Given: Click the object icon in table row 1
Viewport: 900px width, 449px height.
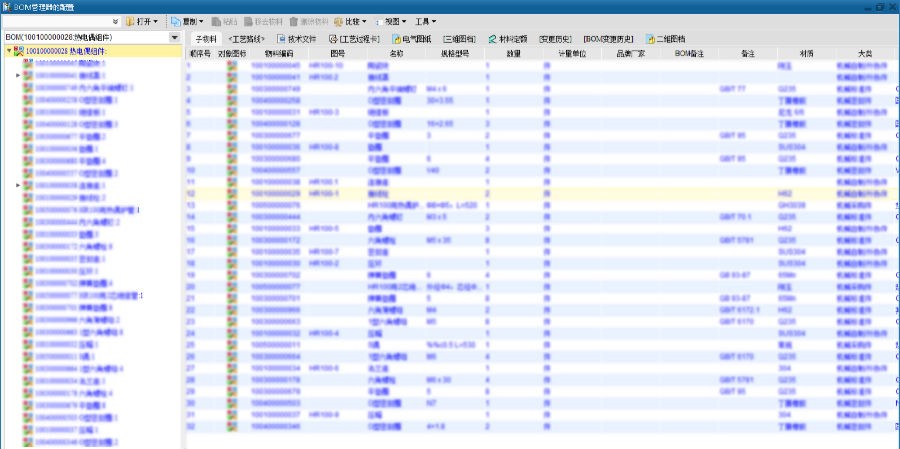Looking at the screenshot, I should coord(232,65).
